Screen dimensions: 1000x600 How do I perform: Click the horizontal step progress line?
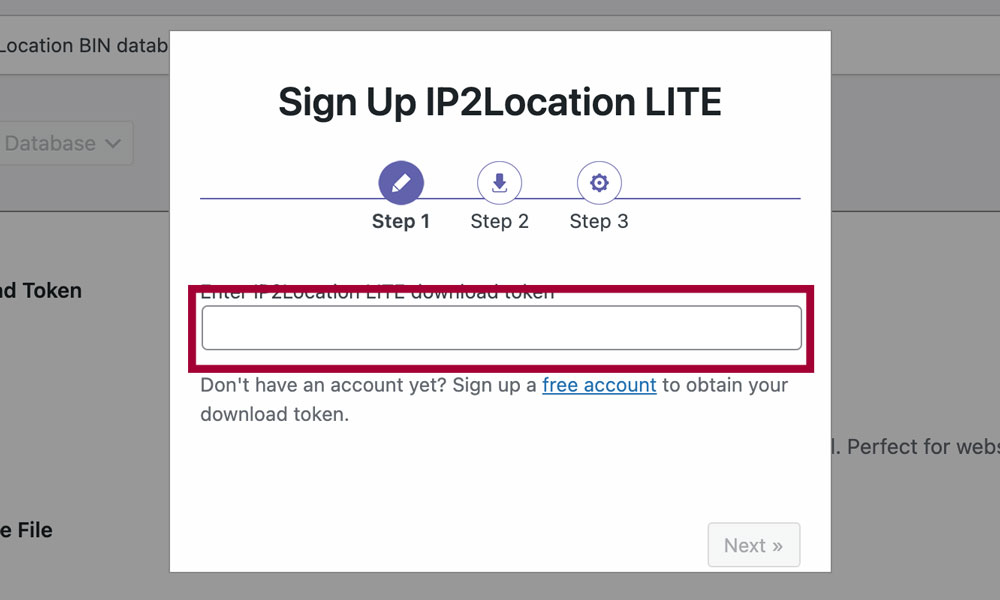(700, 199)
